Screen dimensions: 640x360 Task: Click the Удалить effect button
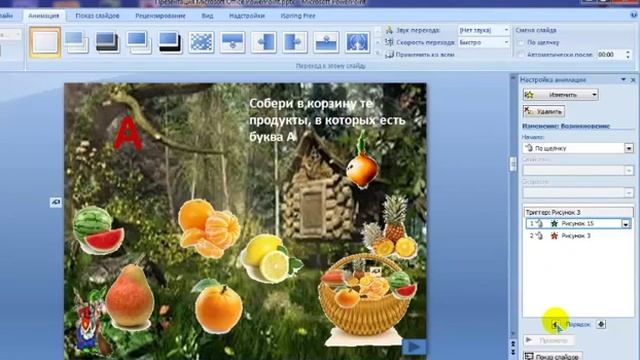544,111
